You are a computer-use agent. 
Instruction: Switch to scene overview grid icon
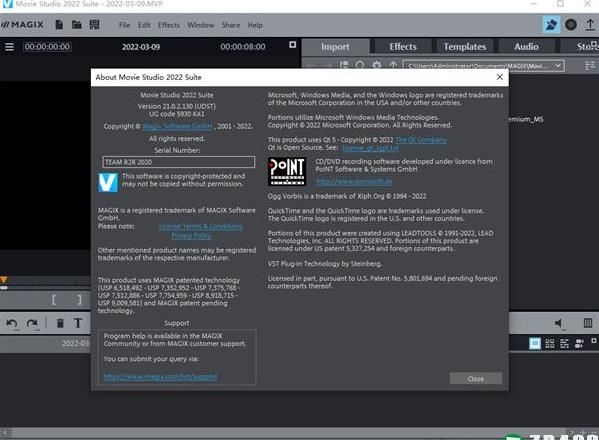tap(550, 343)
